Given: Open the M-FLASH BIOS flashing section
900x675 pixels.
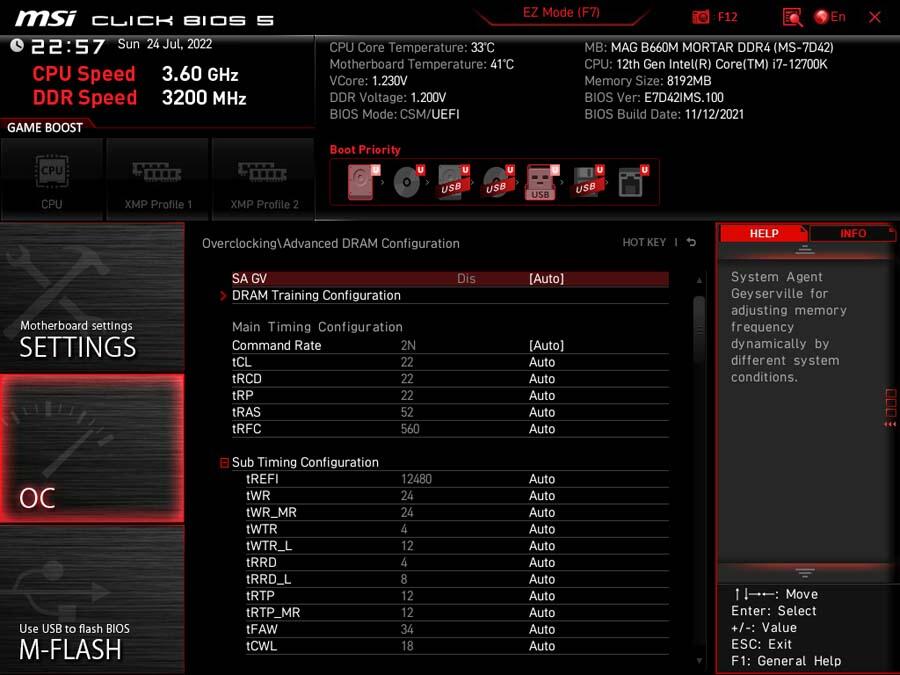Looking at the screenshot, I should pos(92,599).
